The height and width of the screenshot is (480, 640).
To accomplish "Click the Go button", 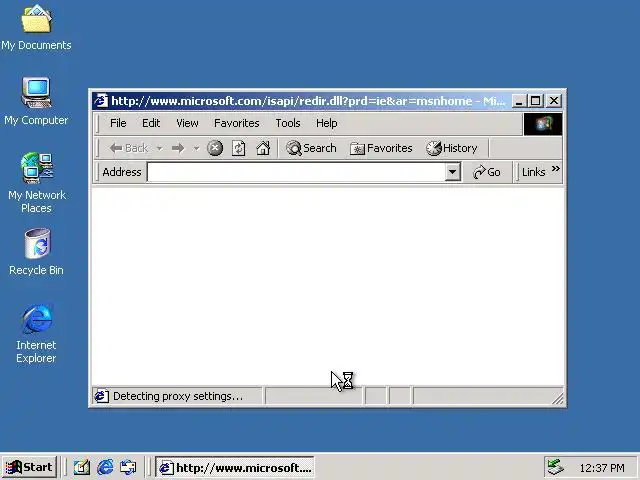I will click(487, 172).
